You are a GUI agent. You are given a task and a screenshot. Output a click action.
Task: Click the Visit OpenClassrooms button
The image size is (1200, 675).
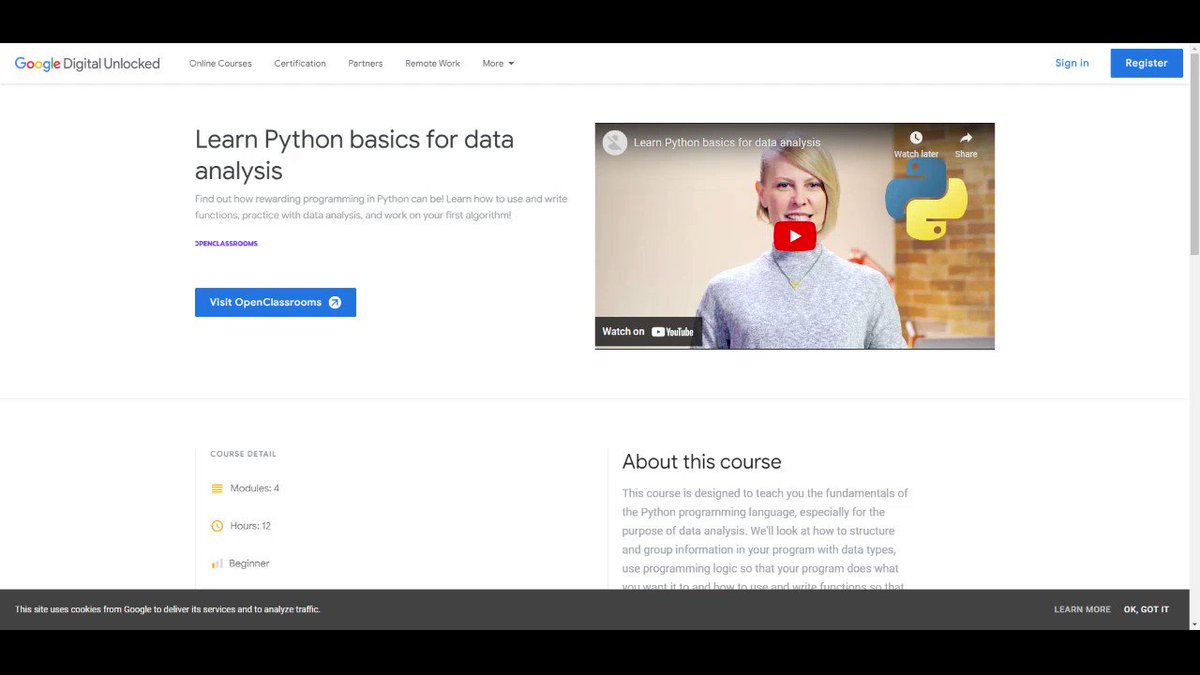coord(275,302)
